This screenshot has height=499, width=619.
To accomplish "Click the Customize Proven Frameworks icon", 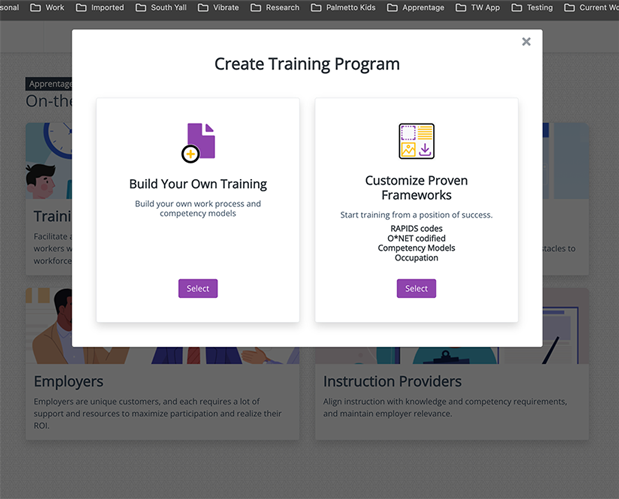I will [x=416, y=141].
